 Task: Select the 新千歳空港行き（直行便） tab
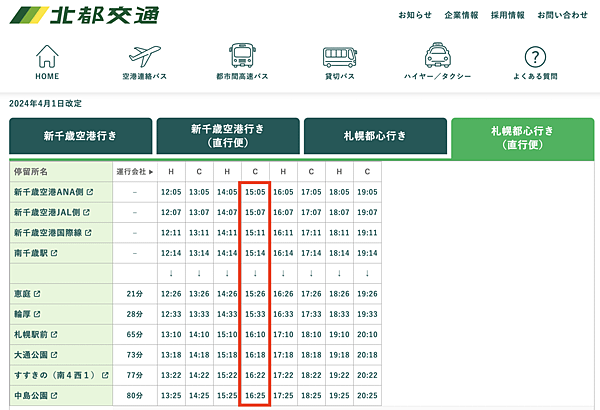[228, 136]
